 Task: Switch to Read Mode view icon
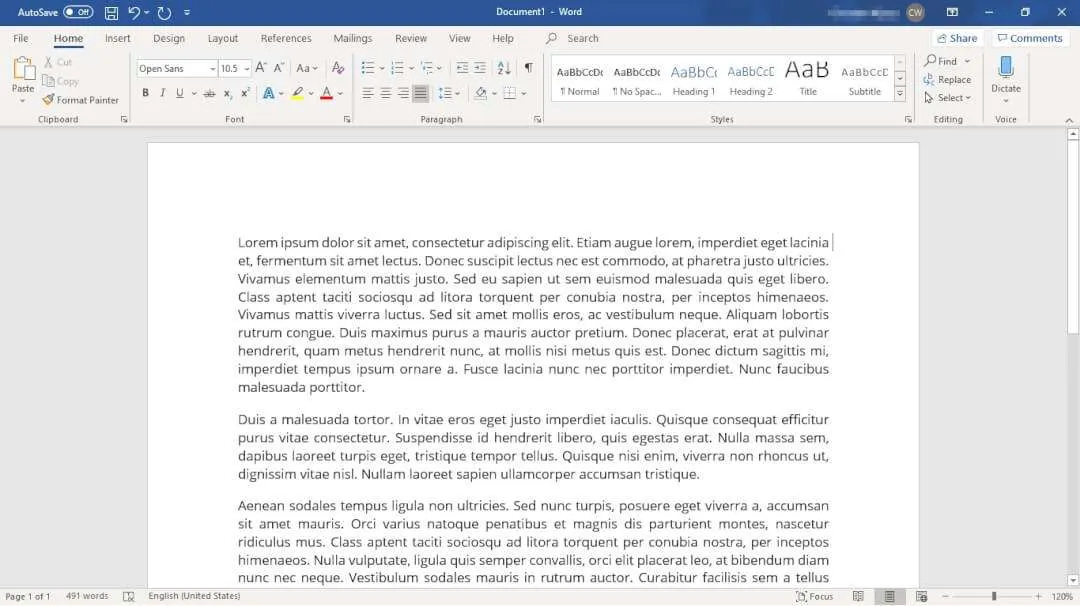tap(858, 596)
